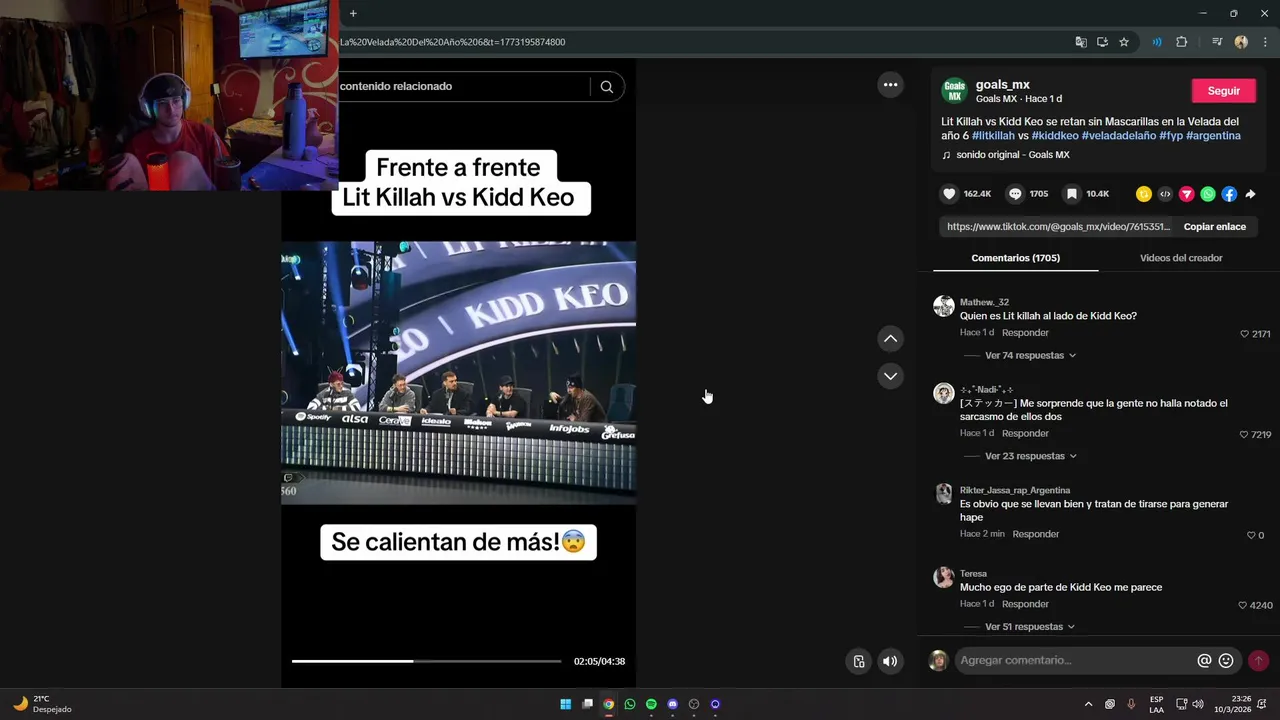Click the search magnifier icon

[x=606, y=87]
